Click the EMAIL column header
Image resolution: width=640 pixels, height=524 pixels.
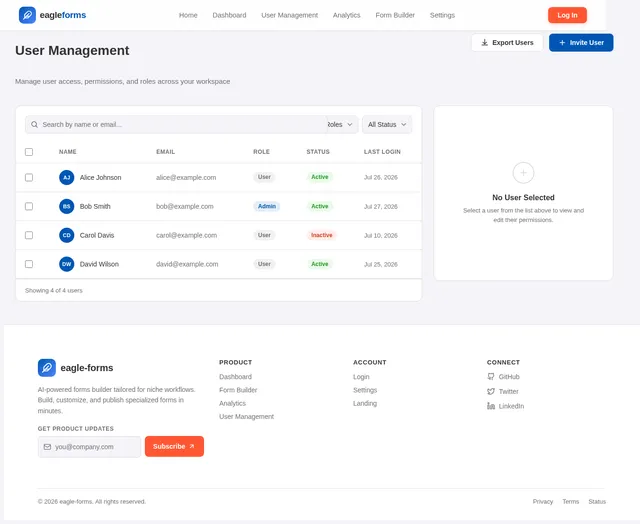pos(165,152)
